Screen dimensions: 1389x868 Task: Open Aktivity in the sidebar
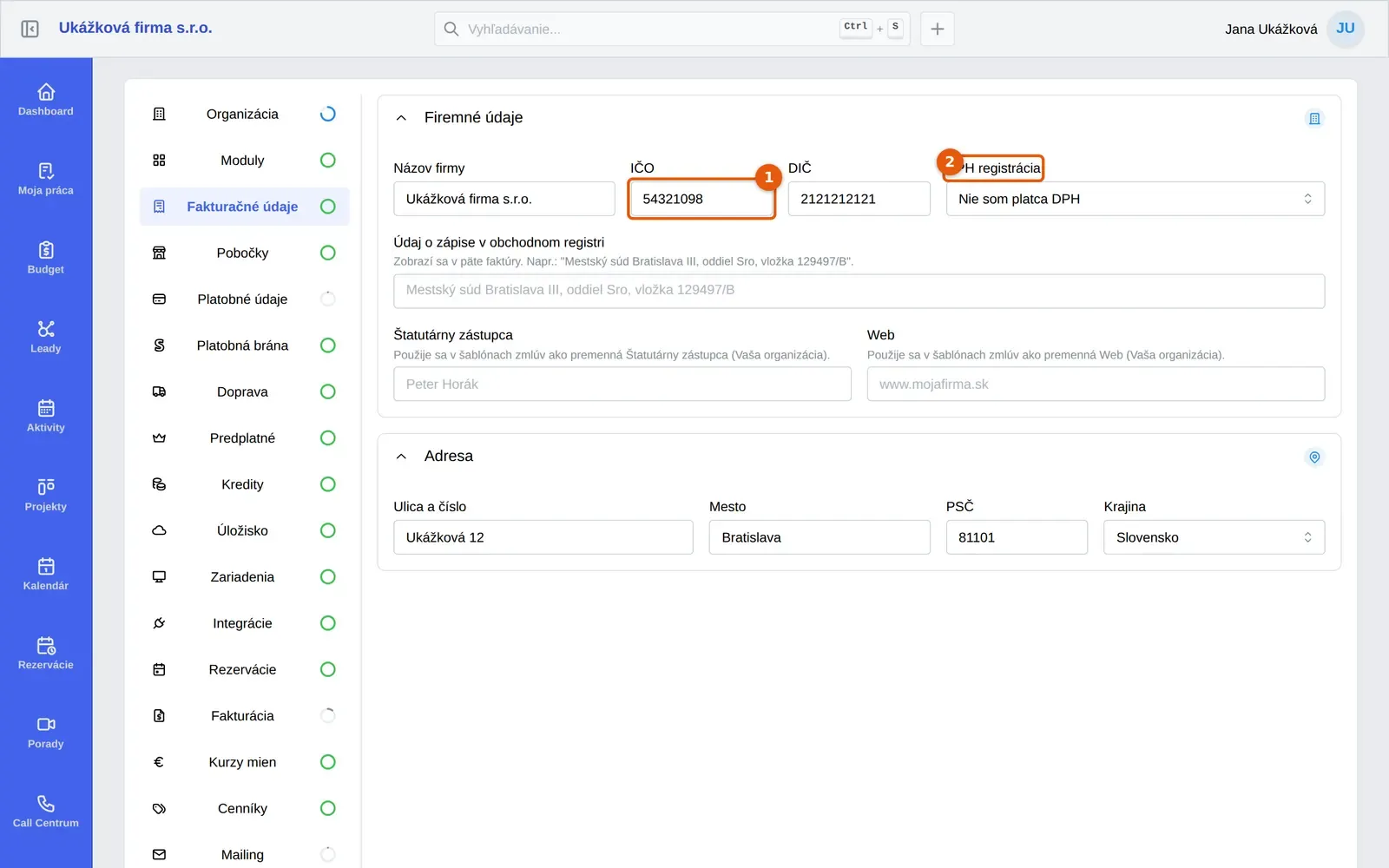[x=46, y=416]
